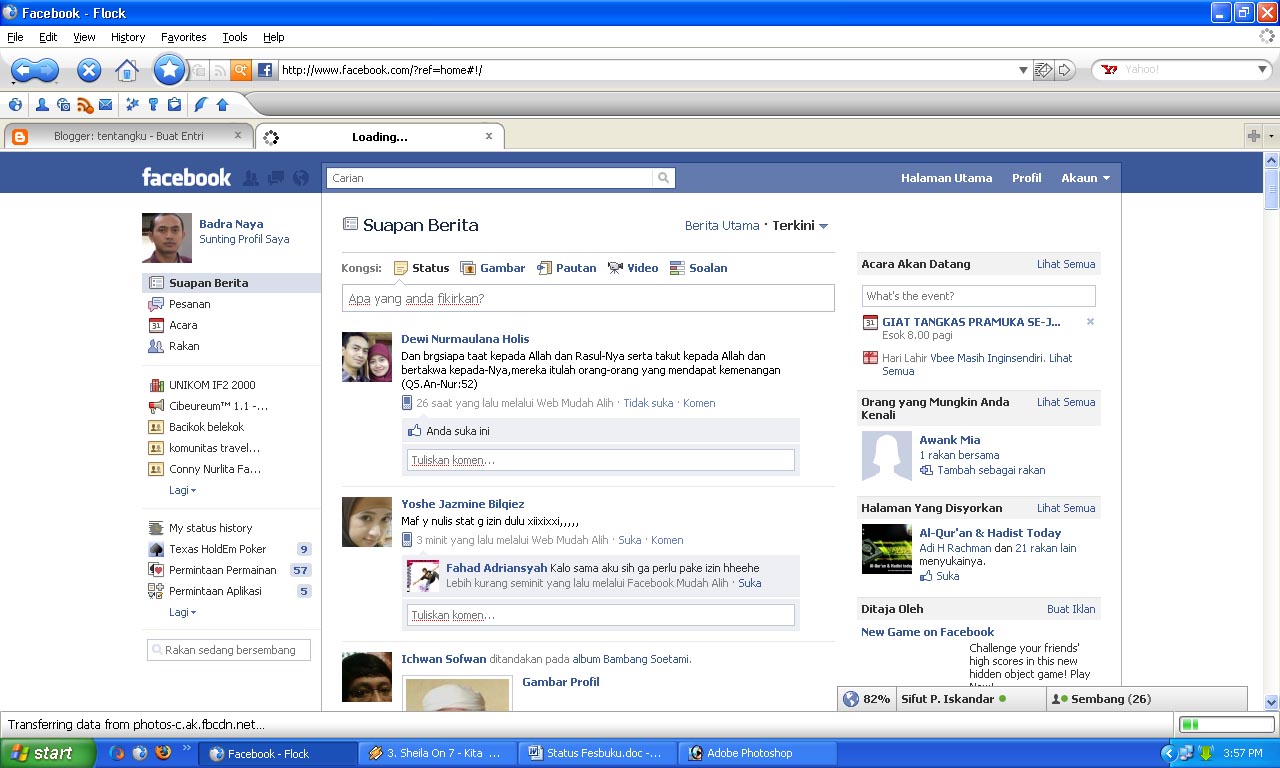Open the tab list dropdown arrow

click(1271, 136)
